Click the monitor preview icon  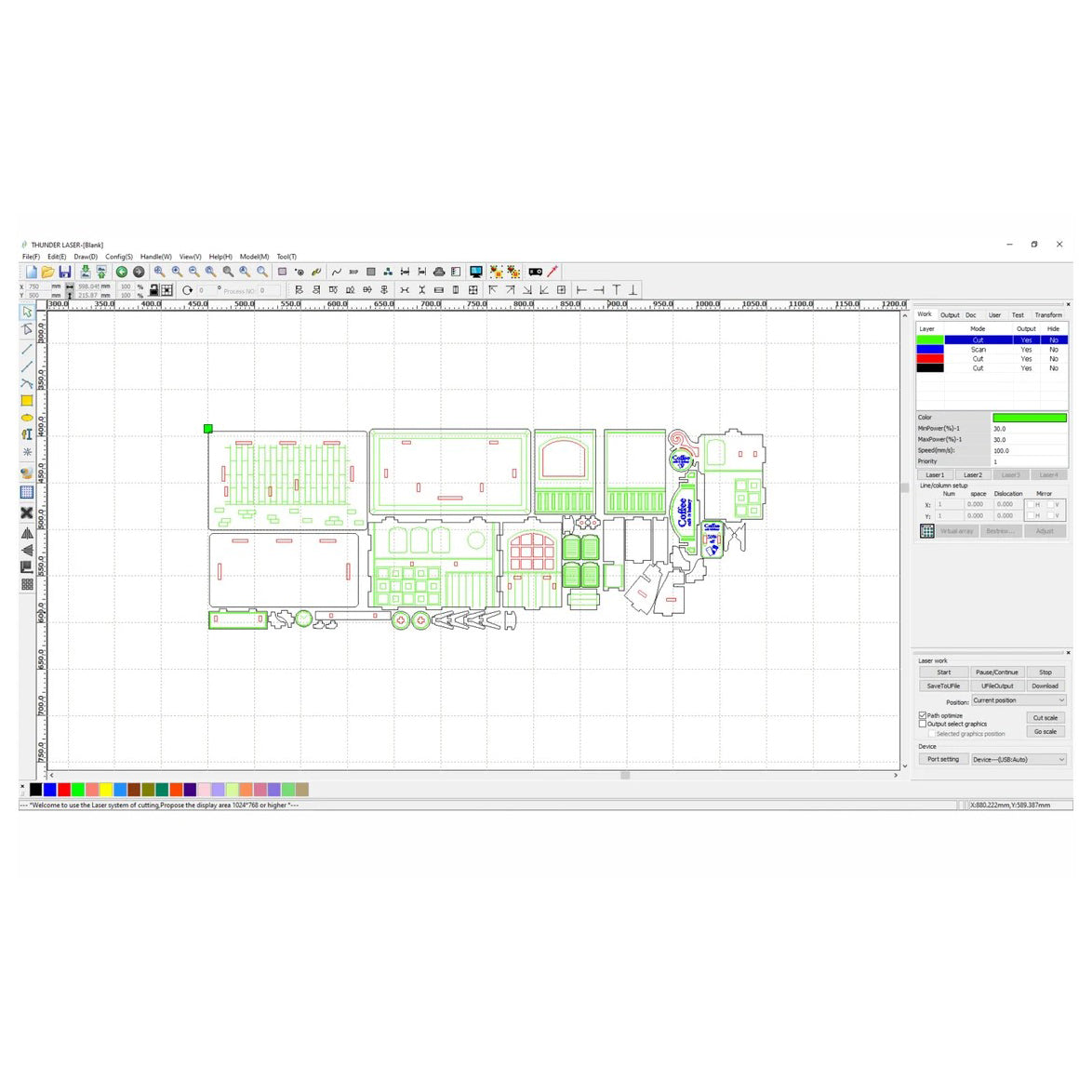tap(476, 272)
